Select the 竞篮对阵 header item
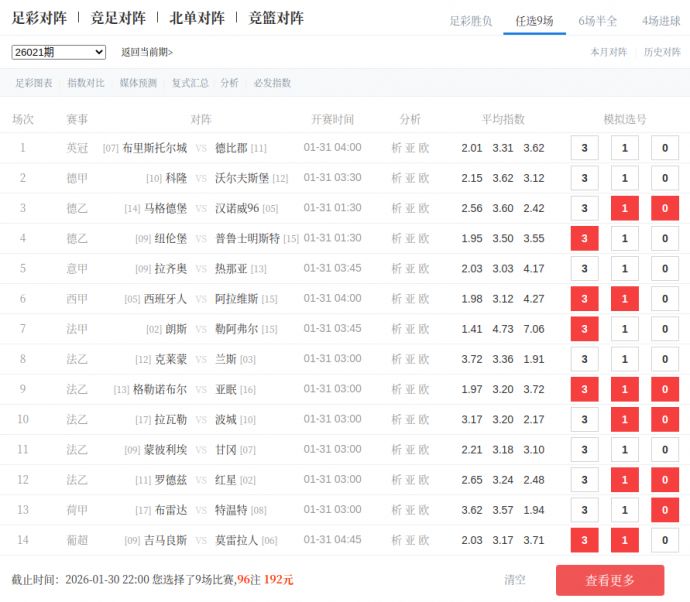The image size is (690, 602). click(276, 18)
